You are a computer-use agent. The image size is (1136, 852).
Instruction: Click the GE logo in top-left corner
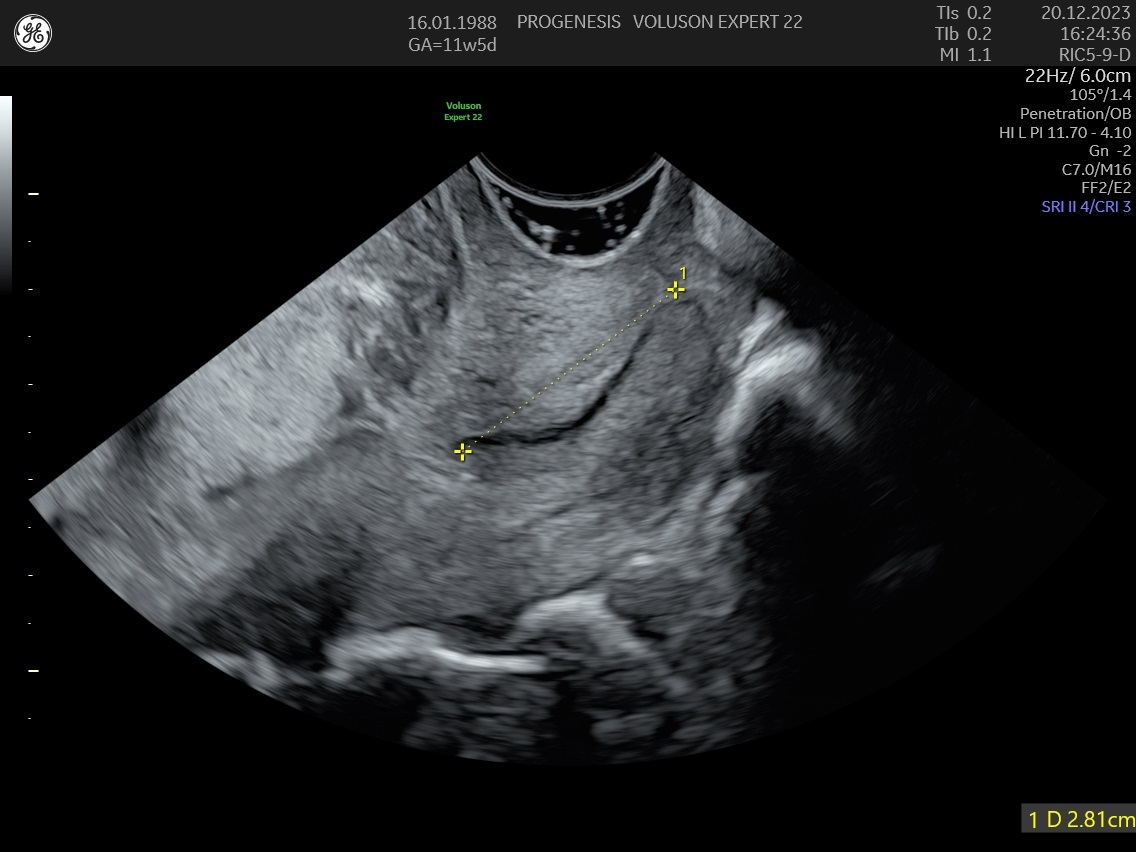click(x=33, y=34)
